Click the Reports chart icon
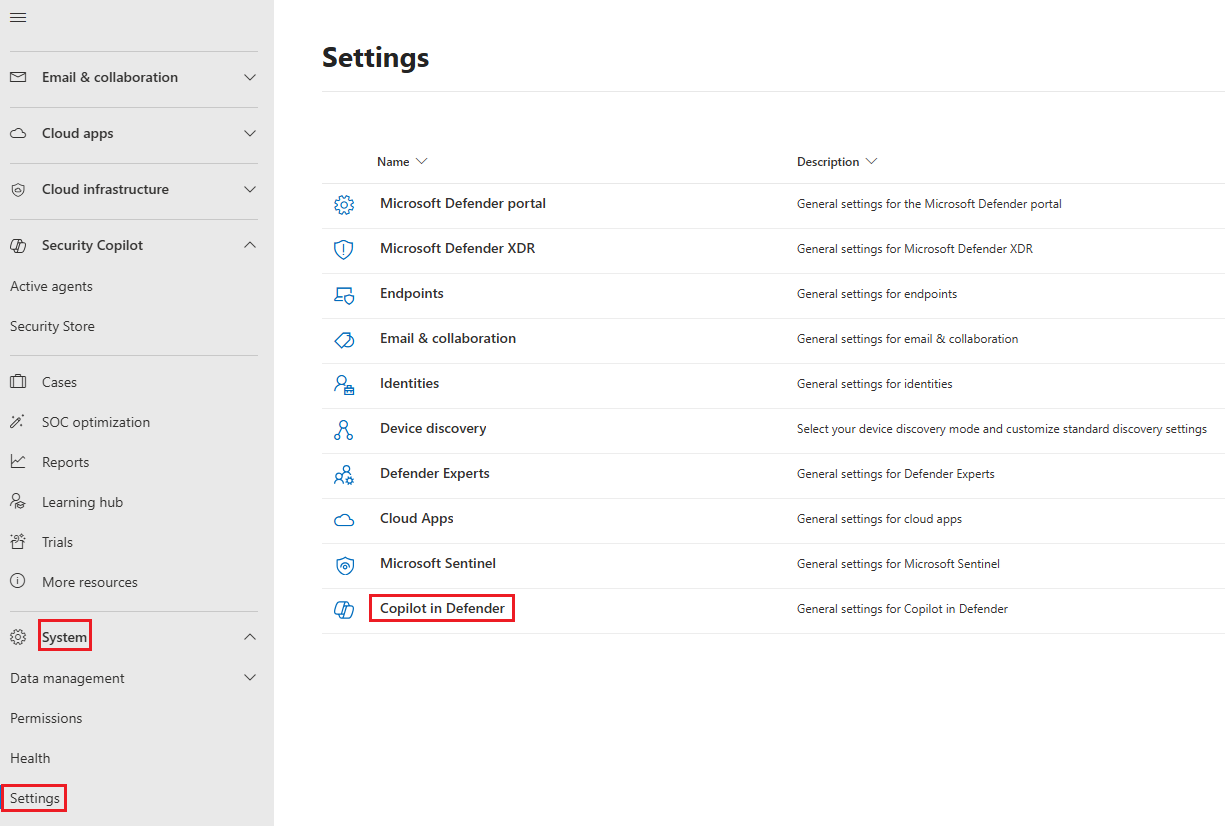 click(18, 462)
